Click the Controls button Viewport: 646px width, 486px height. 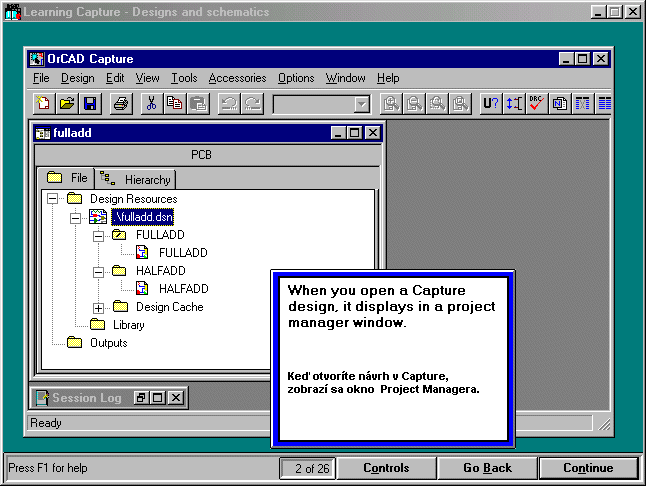click(386, 468)
